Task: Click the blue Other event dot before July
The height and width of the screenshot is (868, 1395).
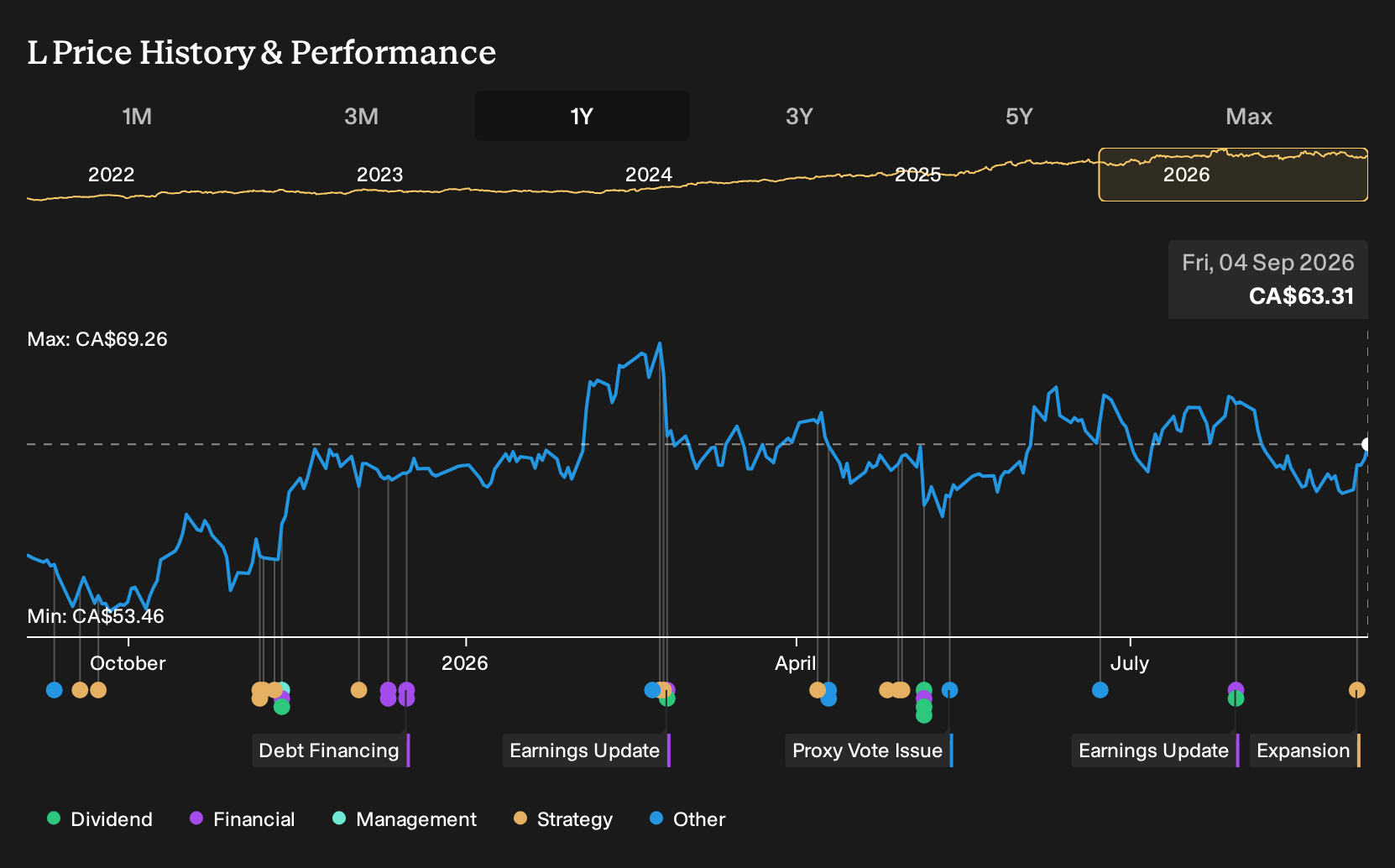Action: 1100,690
